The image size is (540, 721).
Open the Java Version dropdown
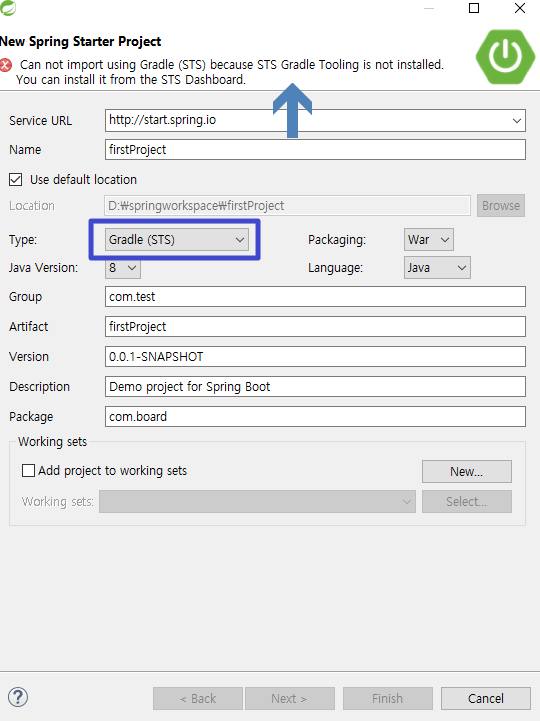pyautogui.click(x=123, y=268)
